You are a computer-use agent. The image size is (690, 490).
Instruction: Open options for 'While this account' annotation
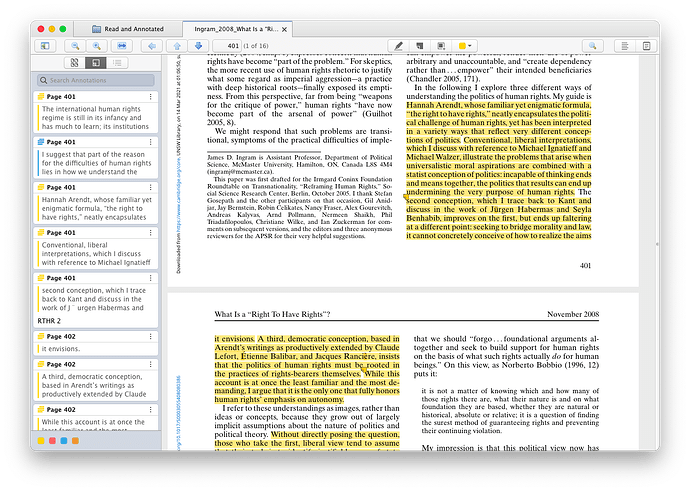[x=150, y=410]
